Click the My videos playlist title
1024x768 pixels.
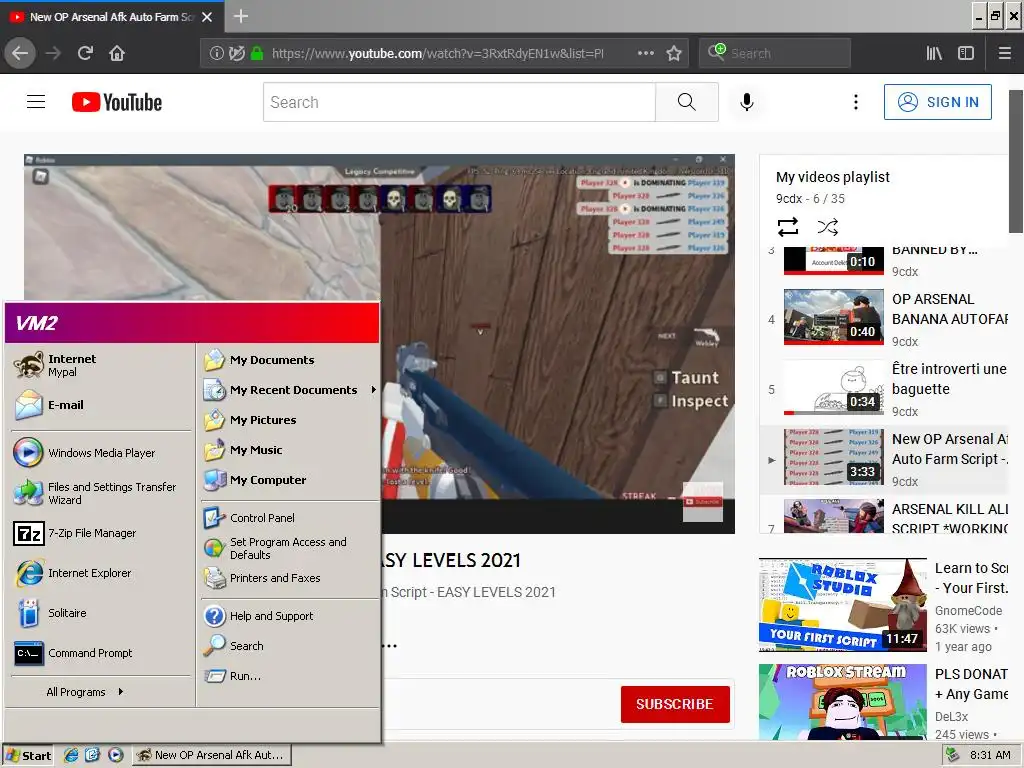point(833,177)
